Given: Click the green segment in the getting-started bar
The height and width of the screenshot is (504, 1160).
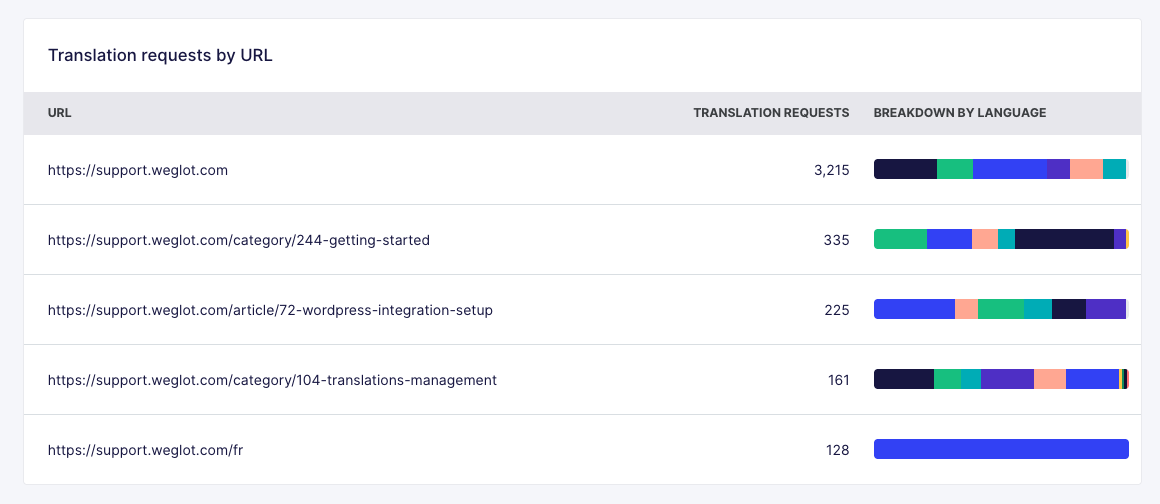Looking at the screenshot, I should tap(900, 239).
